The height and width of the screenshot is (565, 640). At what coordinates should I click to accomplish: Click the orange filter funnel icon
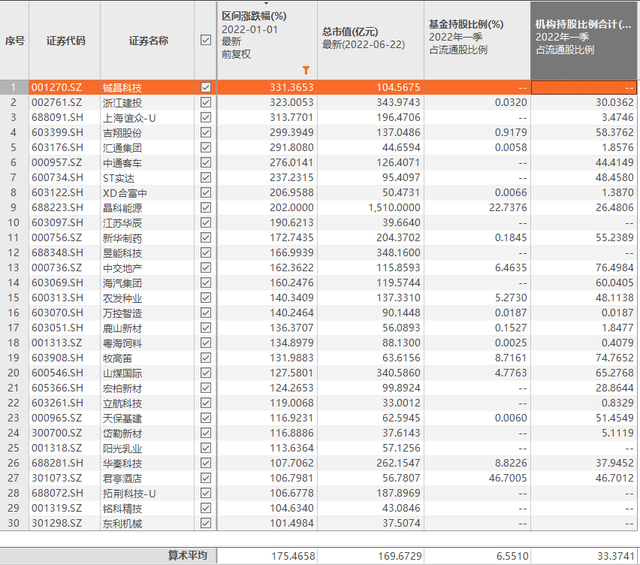coord(306,70)
